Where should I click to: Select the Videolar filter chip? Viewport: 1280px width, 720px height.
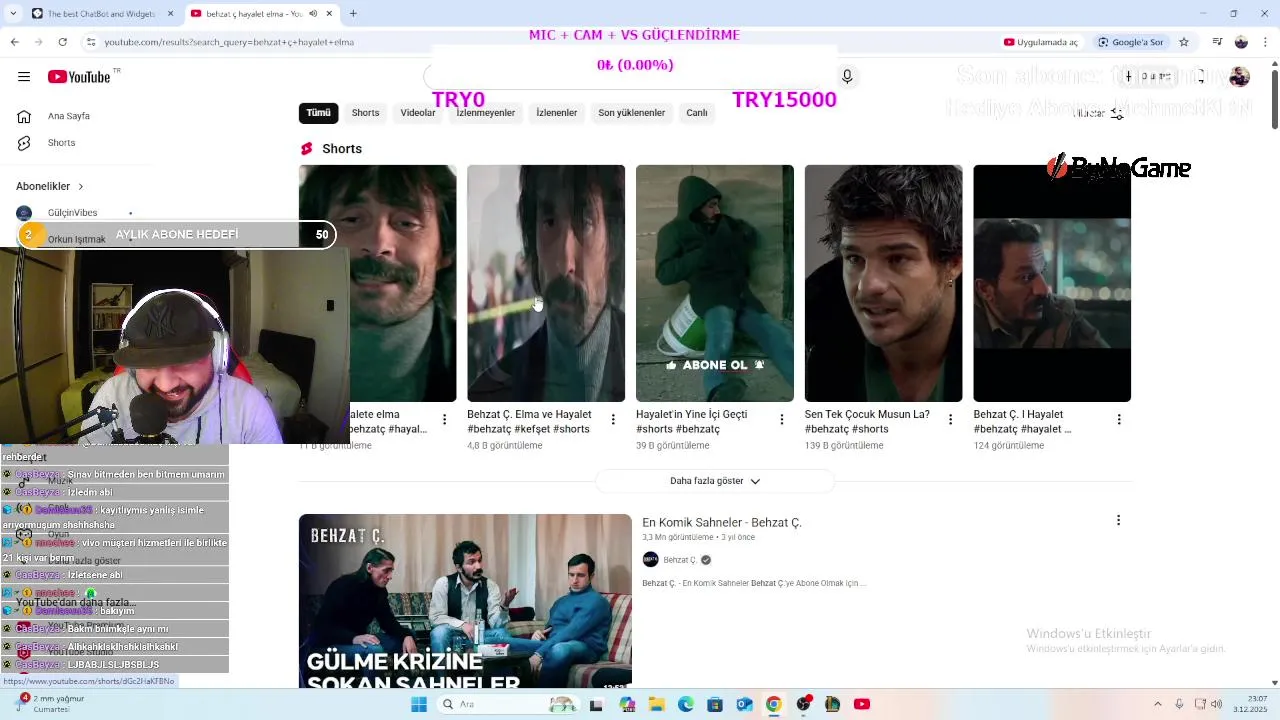(418, 113)
